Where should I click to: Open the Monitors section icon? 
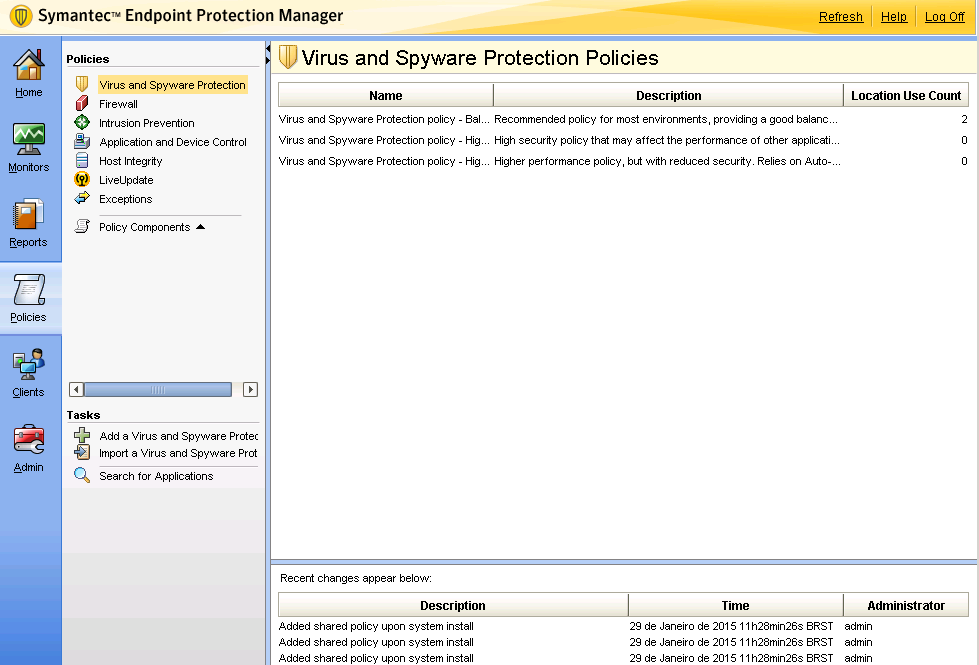[28, 140]
